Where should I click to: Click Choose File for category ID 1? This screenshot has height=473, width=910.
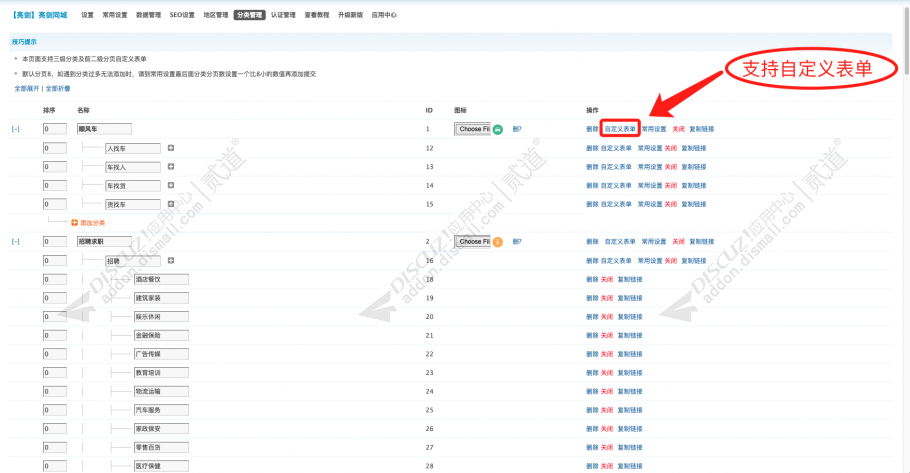pyautogui.click(x=472, y=129)
